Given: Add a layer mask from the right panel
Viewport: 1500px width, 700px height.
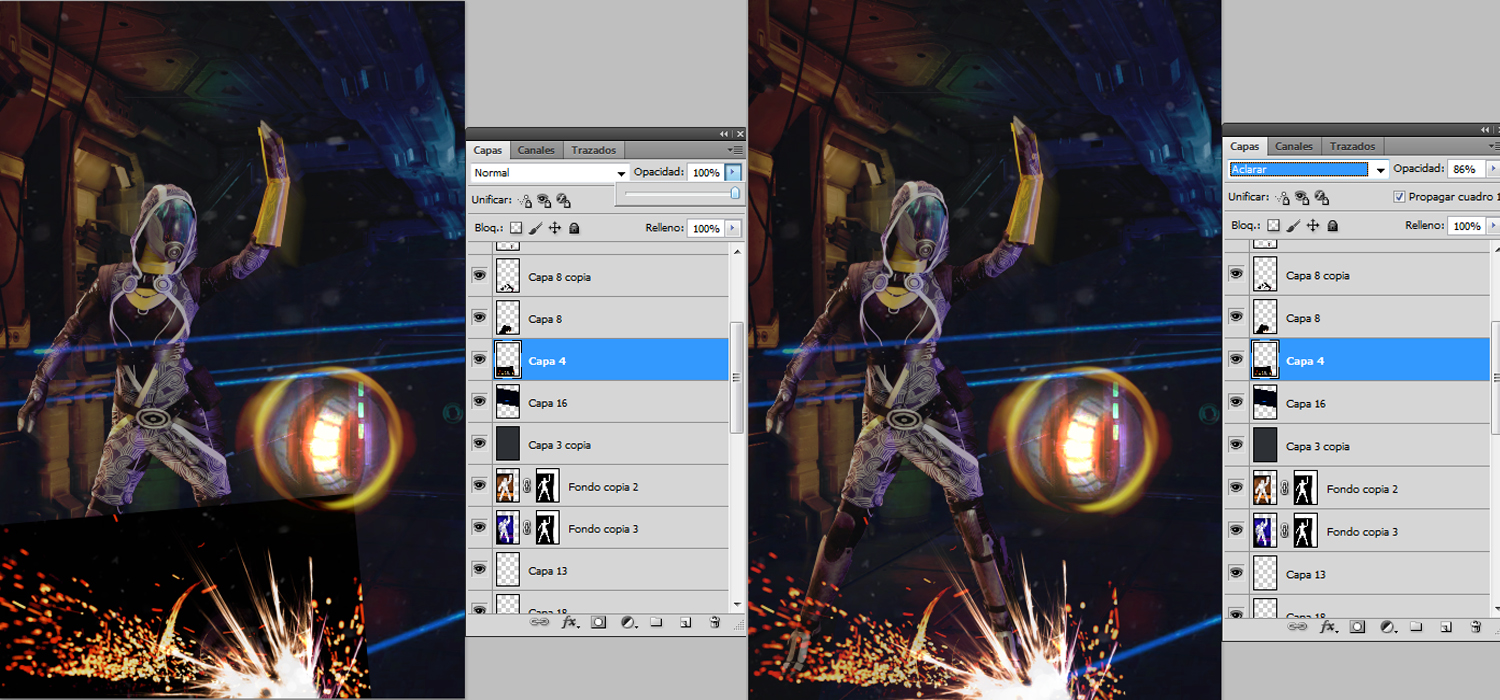Looking at the screenshot, I should (x=1357, y=627).
